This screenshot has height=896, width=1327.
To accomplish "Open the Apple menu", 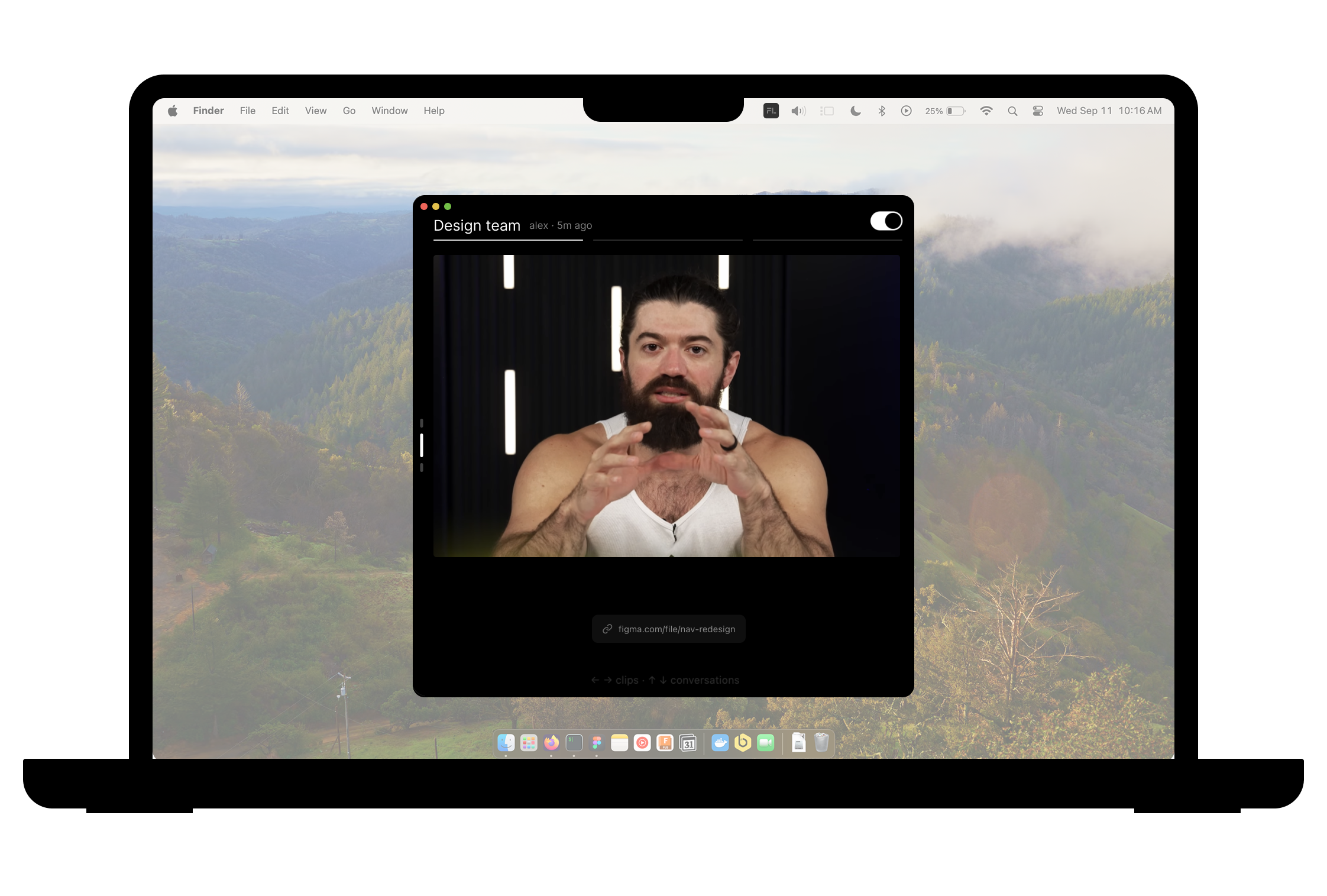I will [x=173, y=111].
